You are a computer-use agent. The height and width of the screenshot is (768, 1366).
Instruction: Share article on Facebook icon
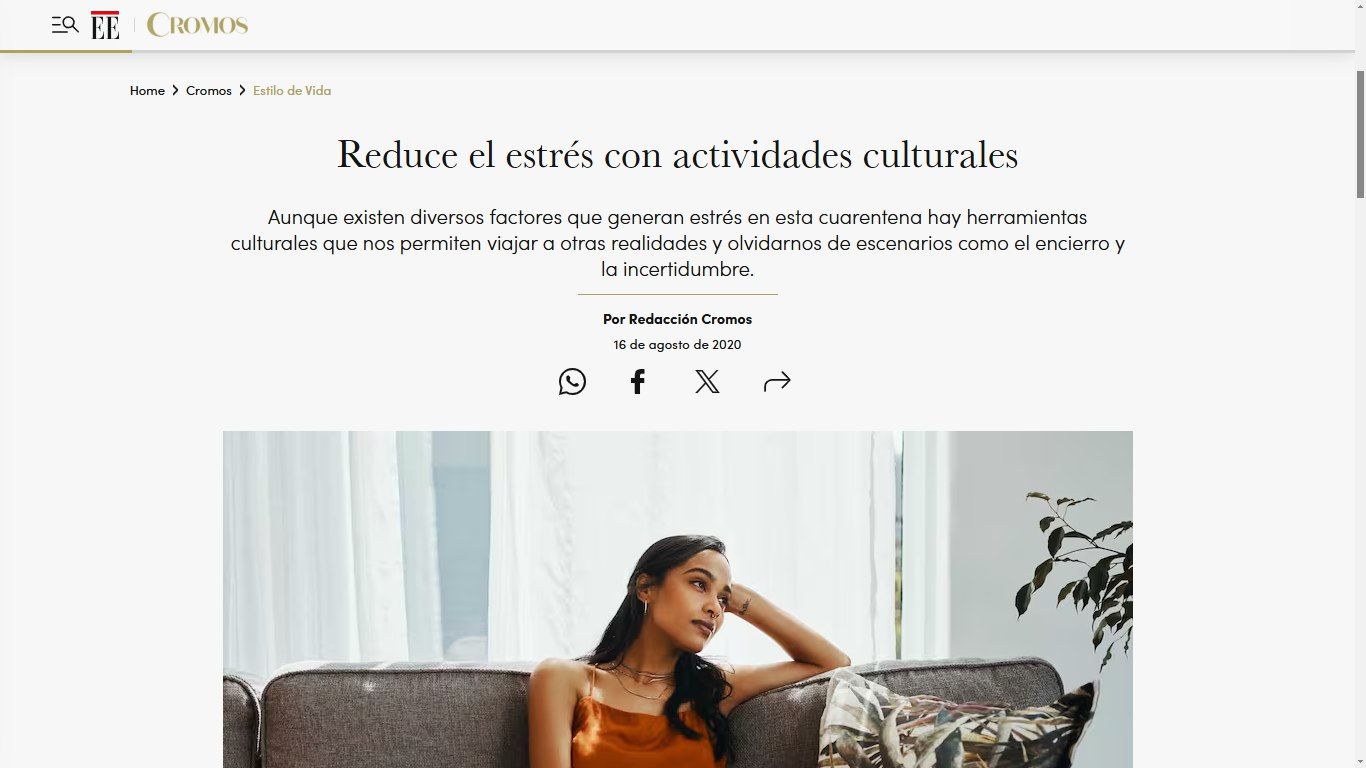(638, 381)
